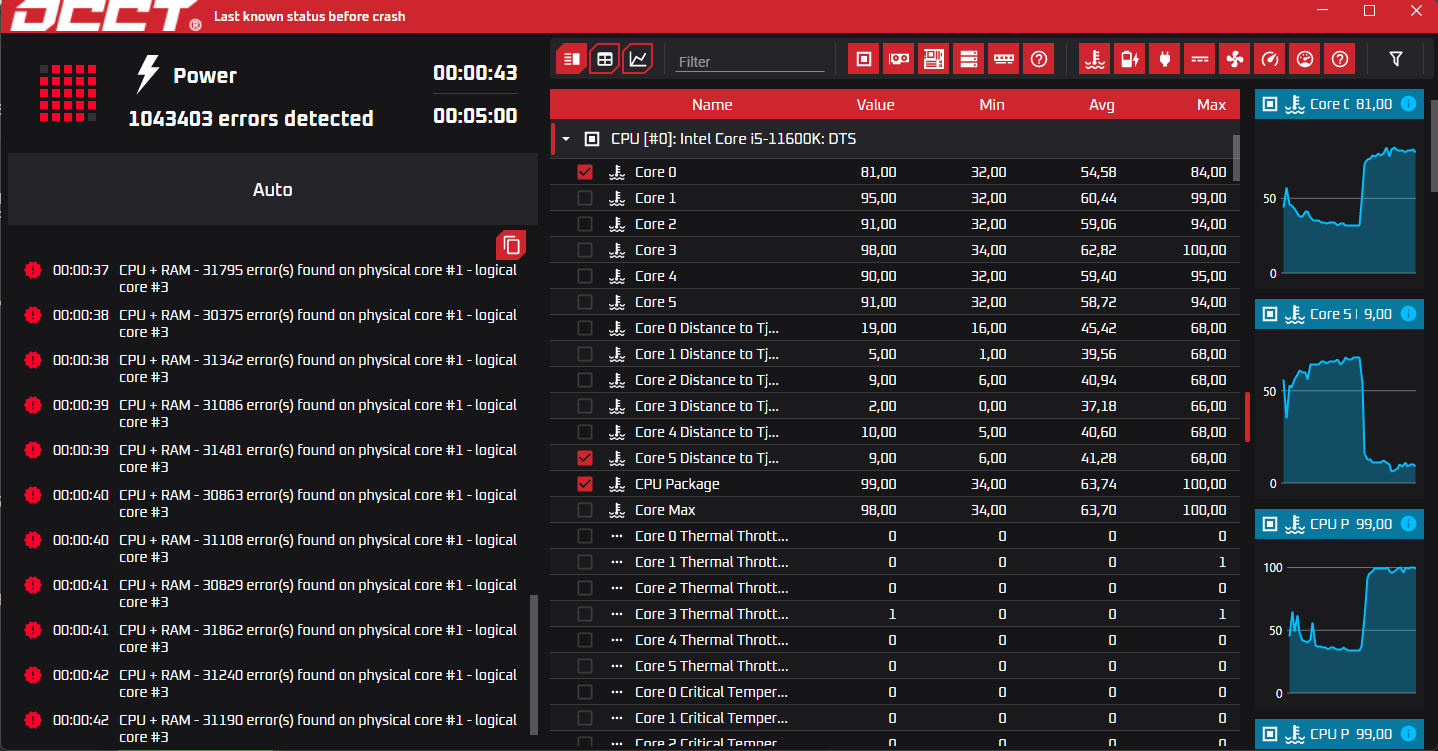This screenshot has width=1438, height=751.
Task: Select error entry with 31342 errors
Action: 272,368
